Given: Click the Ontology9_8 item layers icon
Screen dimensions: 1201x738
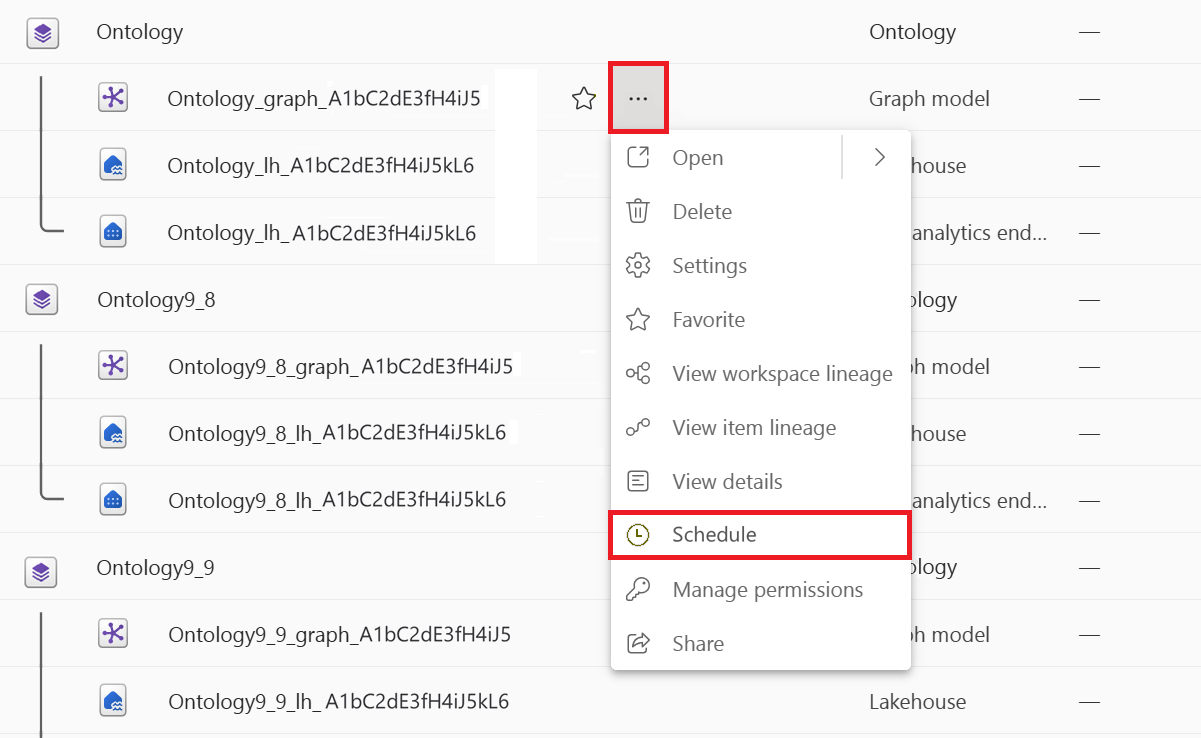Looking at the screenshot, I should (41, 299).
